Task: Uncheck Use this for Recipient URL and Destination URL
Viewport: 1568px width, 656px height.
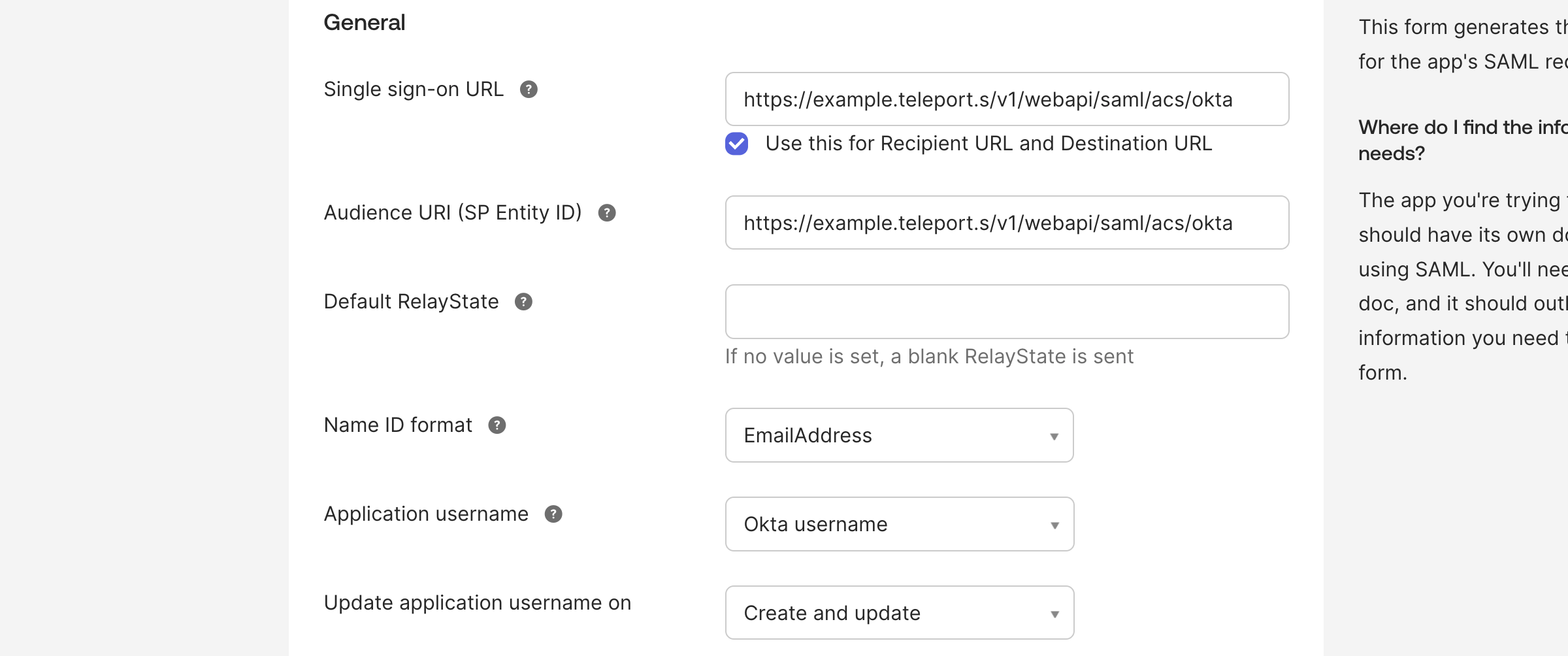Action: 736,144
